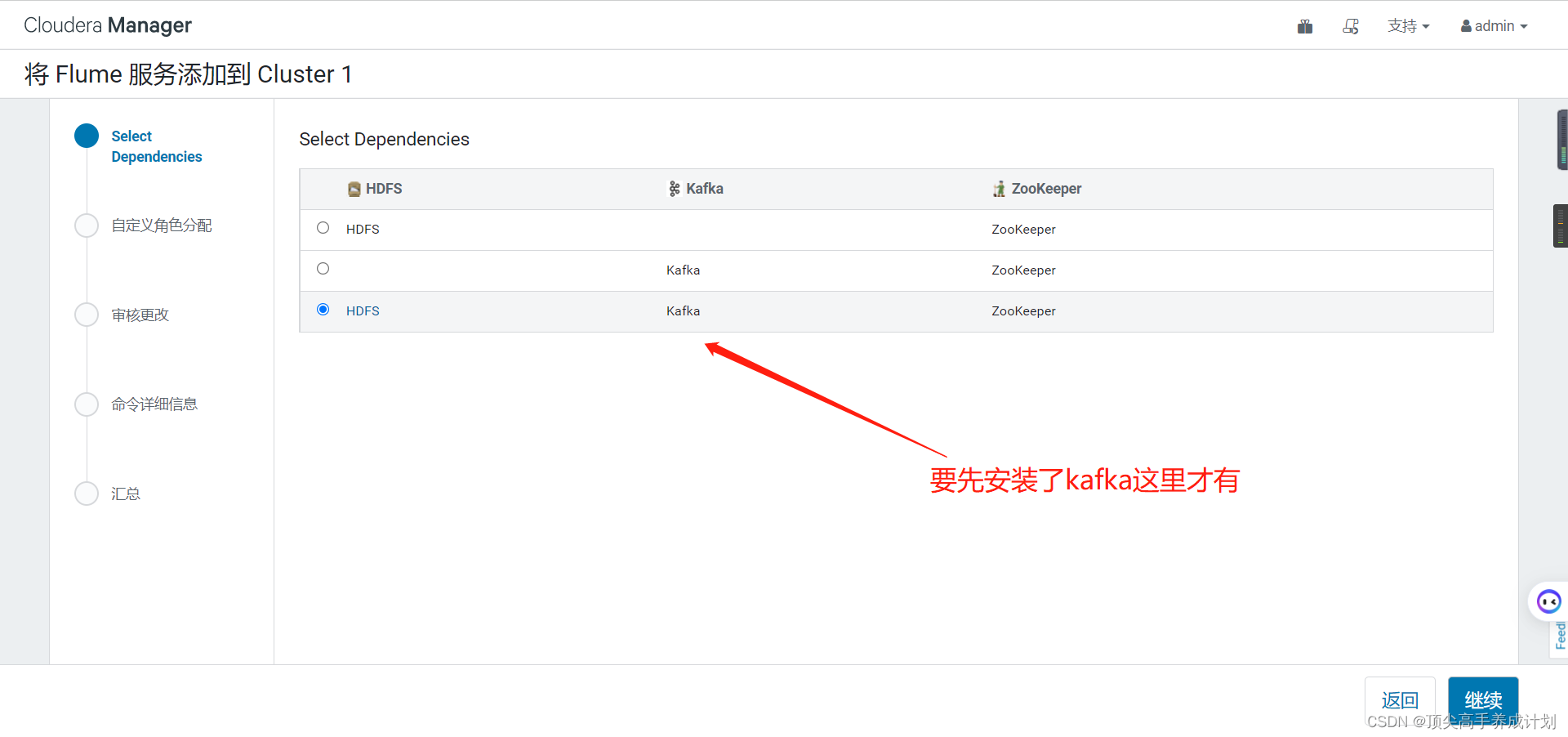Click the 自定义角色分配 step circle
The width and height of the screenshot is (1568, 737).
pyautogui.click(x=87, y=226)
